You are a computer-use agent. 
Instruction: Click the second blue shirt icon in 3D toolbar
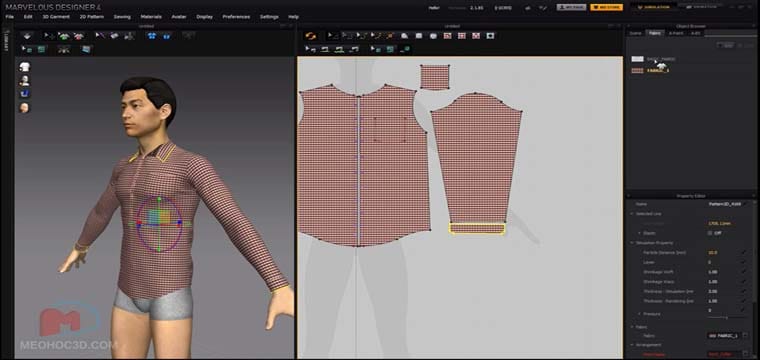166,36
